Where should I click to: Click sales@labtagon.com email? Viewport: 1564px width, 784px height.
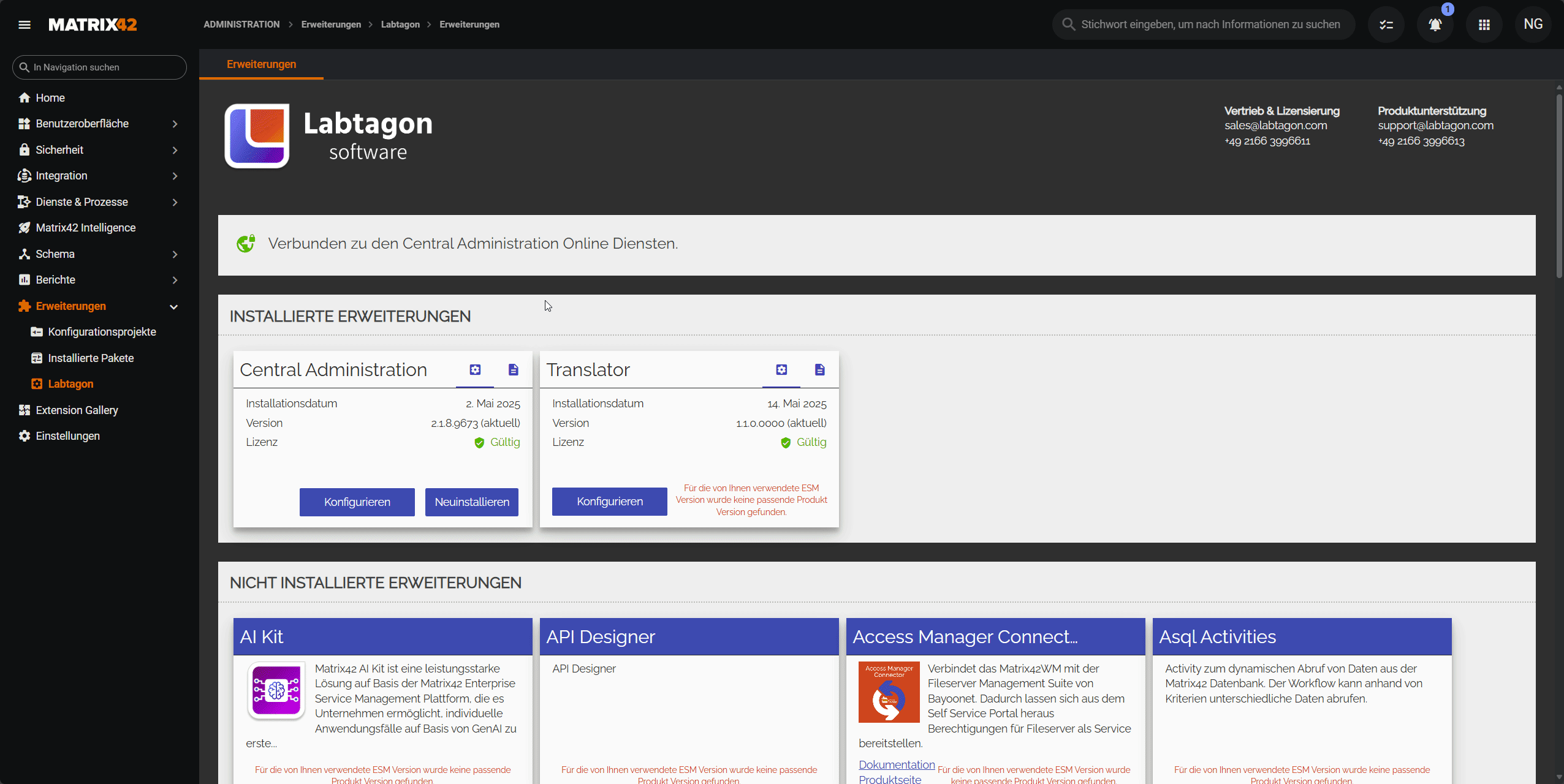1275,126
